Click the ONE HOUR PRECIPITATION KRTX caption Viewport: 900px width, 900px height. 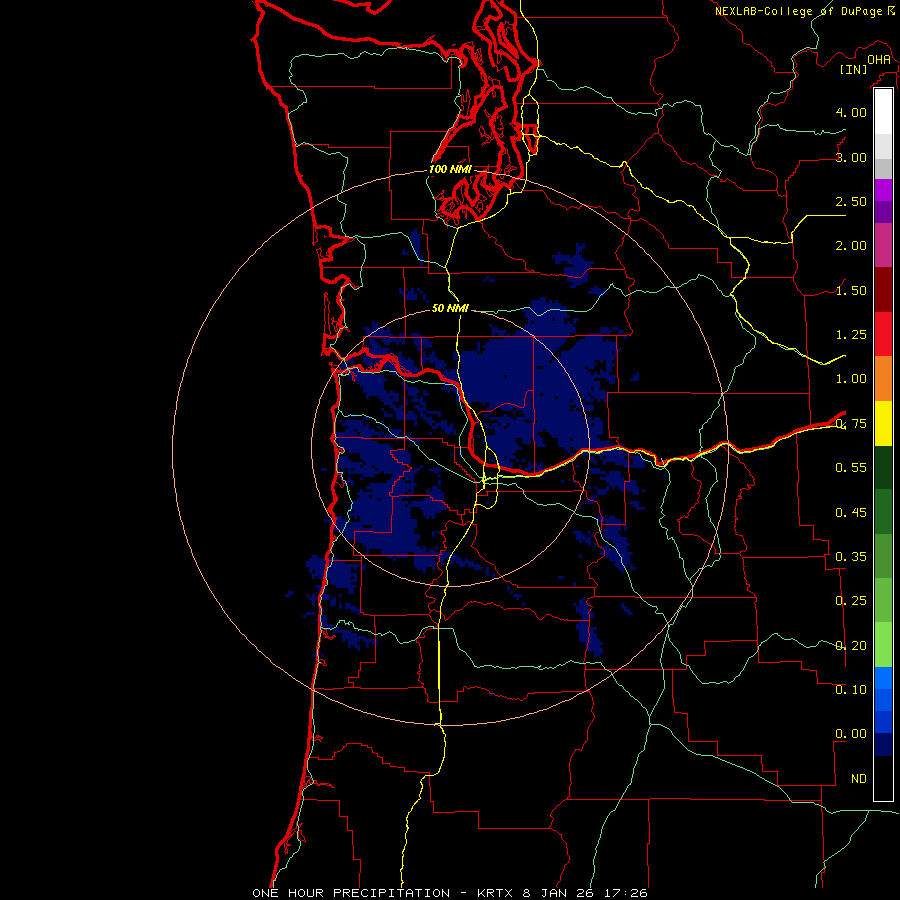click(x=450, y=893)
